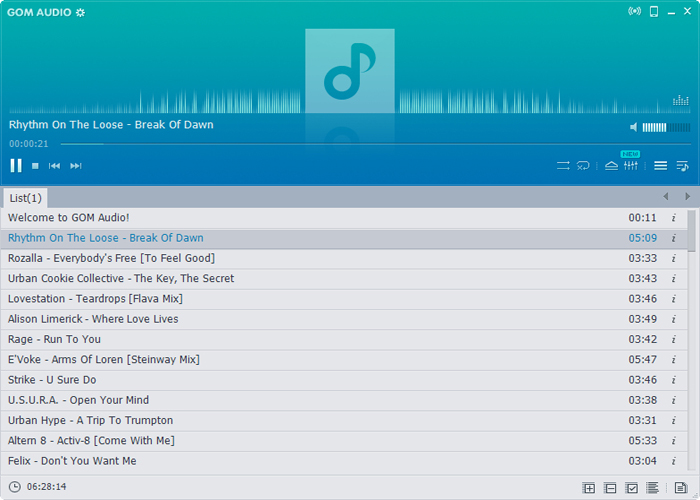Viewport: 700px width, 500px height.
Task: Select Urban Cookie Collective - The Key, The Secret
Action: click(x=344, y=279)
